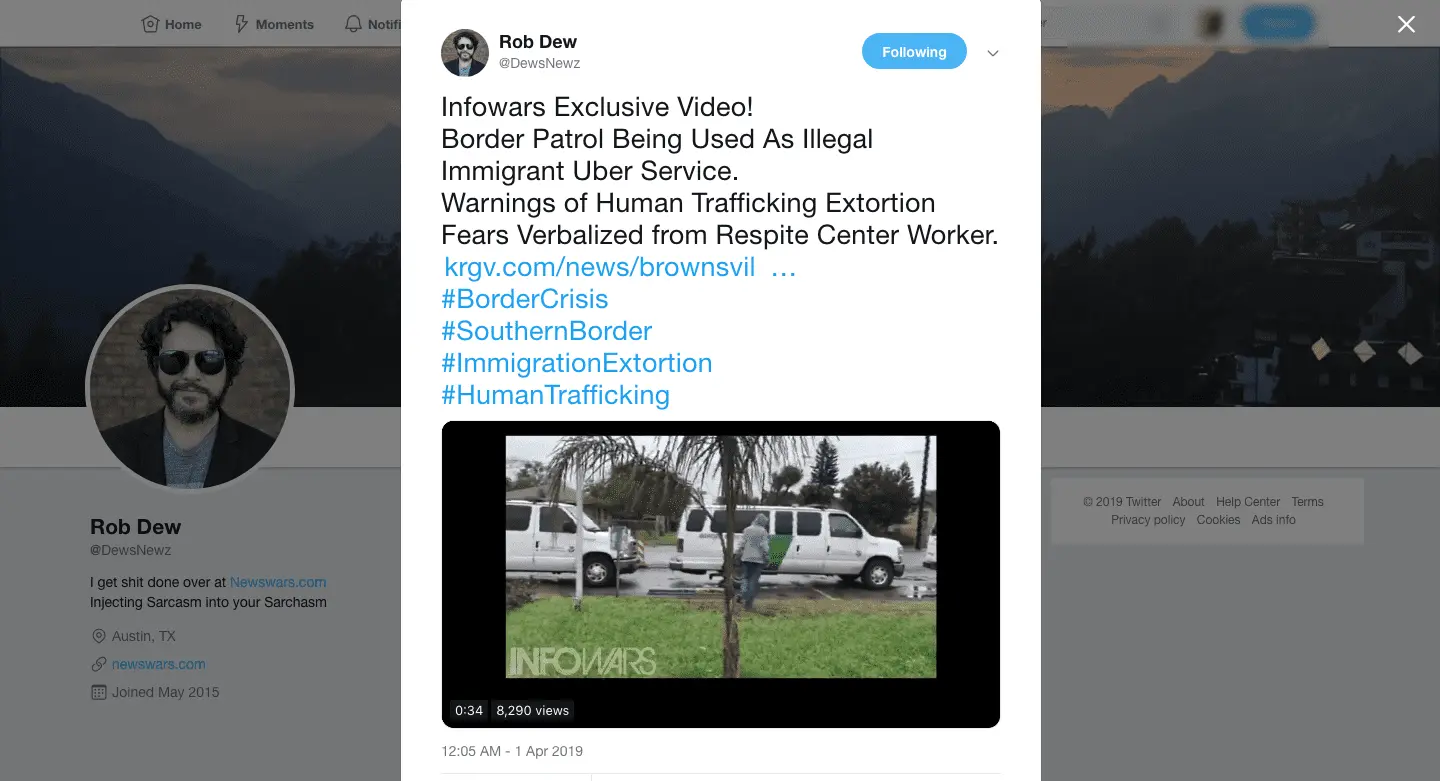
Task: Open the Newswars.com link in bio
Action: coord(278,582)
